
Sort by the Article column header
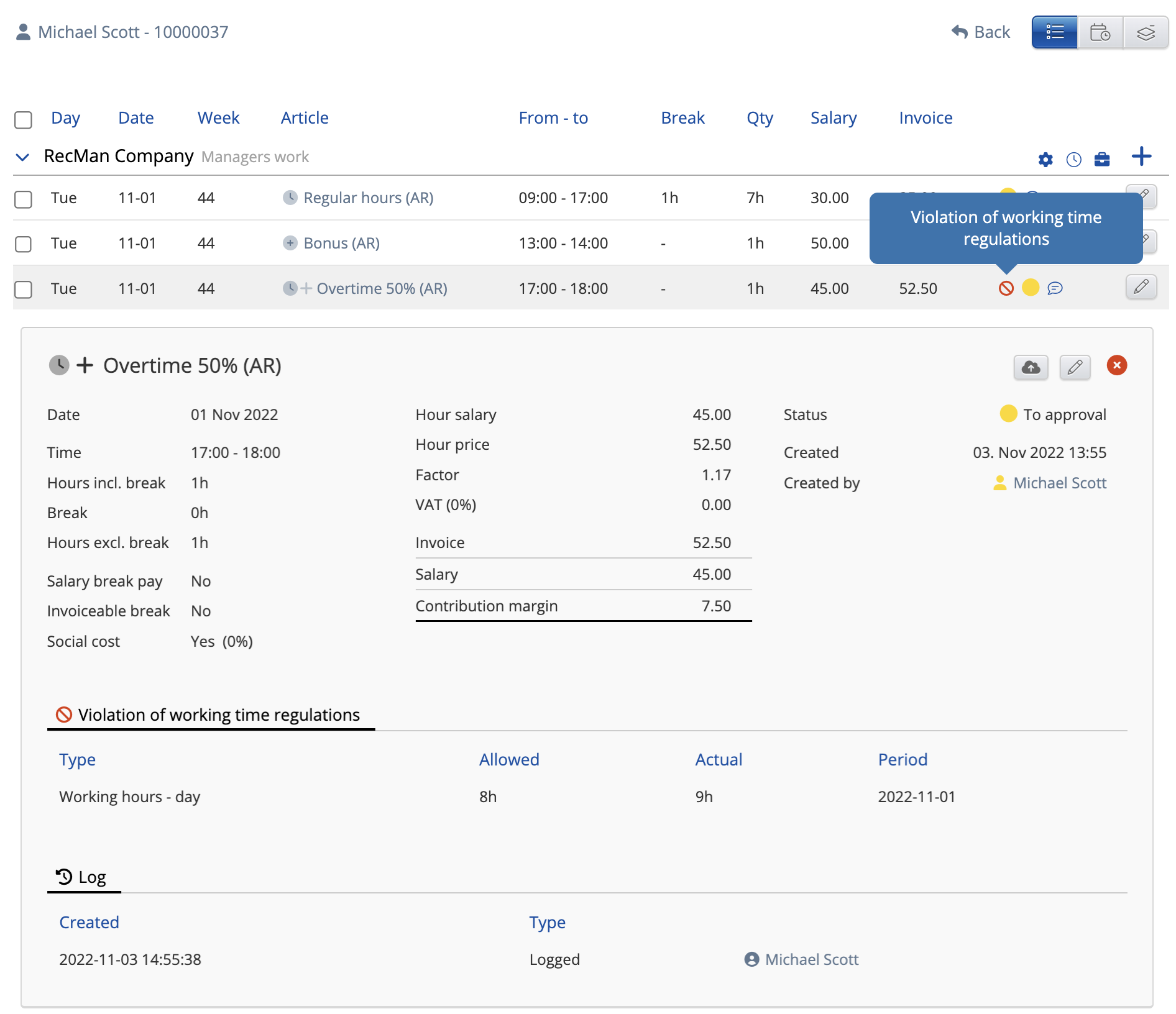click(x=304, y=118)
